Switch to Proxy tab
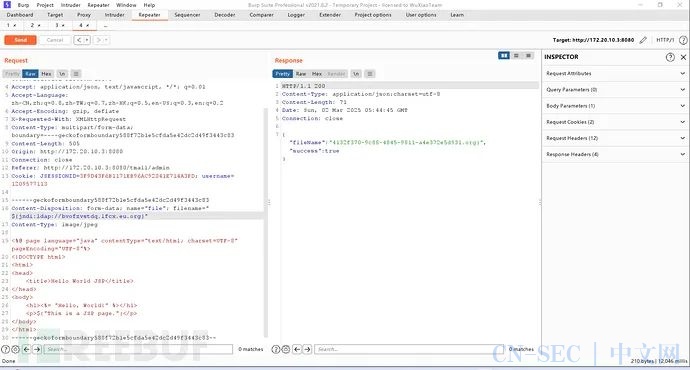 click(84, 15)
